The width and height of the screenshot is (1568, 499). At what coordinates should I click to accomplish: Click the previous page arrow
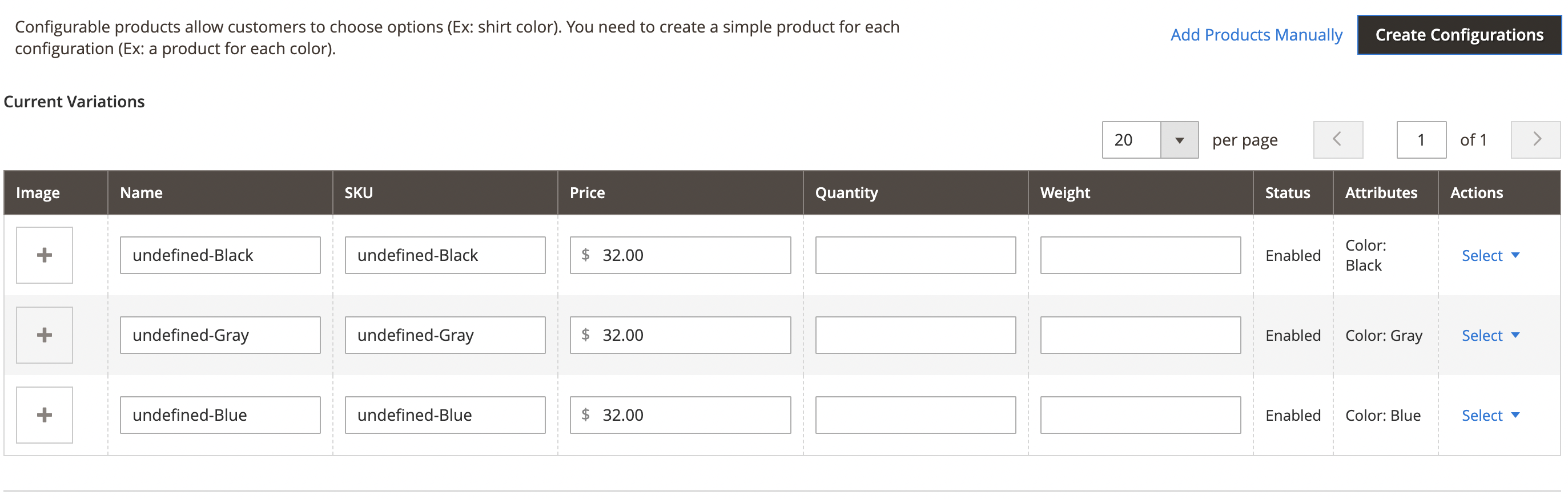point(1337,139)
